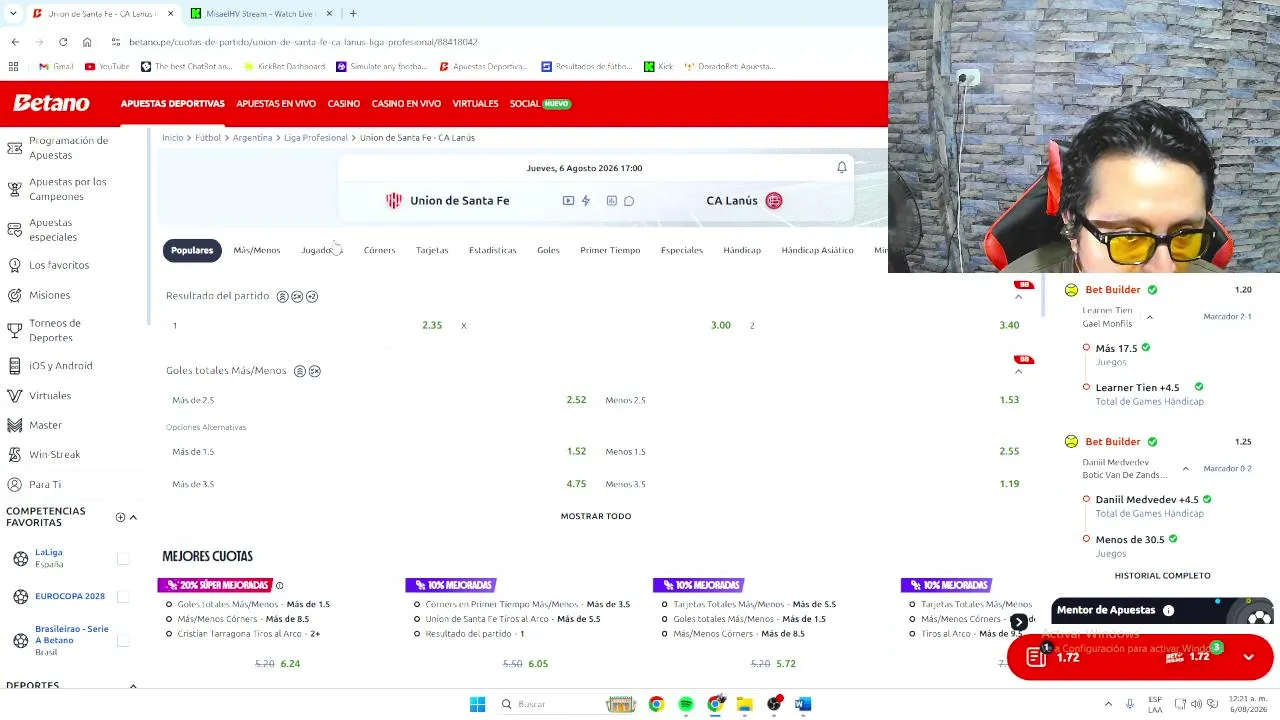Open the live video stream icon in match header
Screen dimensions: 1280x720
click(568, 201)
